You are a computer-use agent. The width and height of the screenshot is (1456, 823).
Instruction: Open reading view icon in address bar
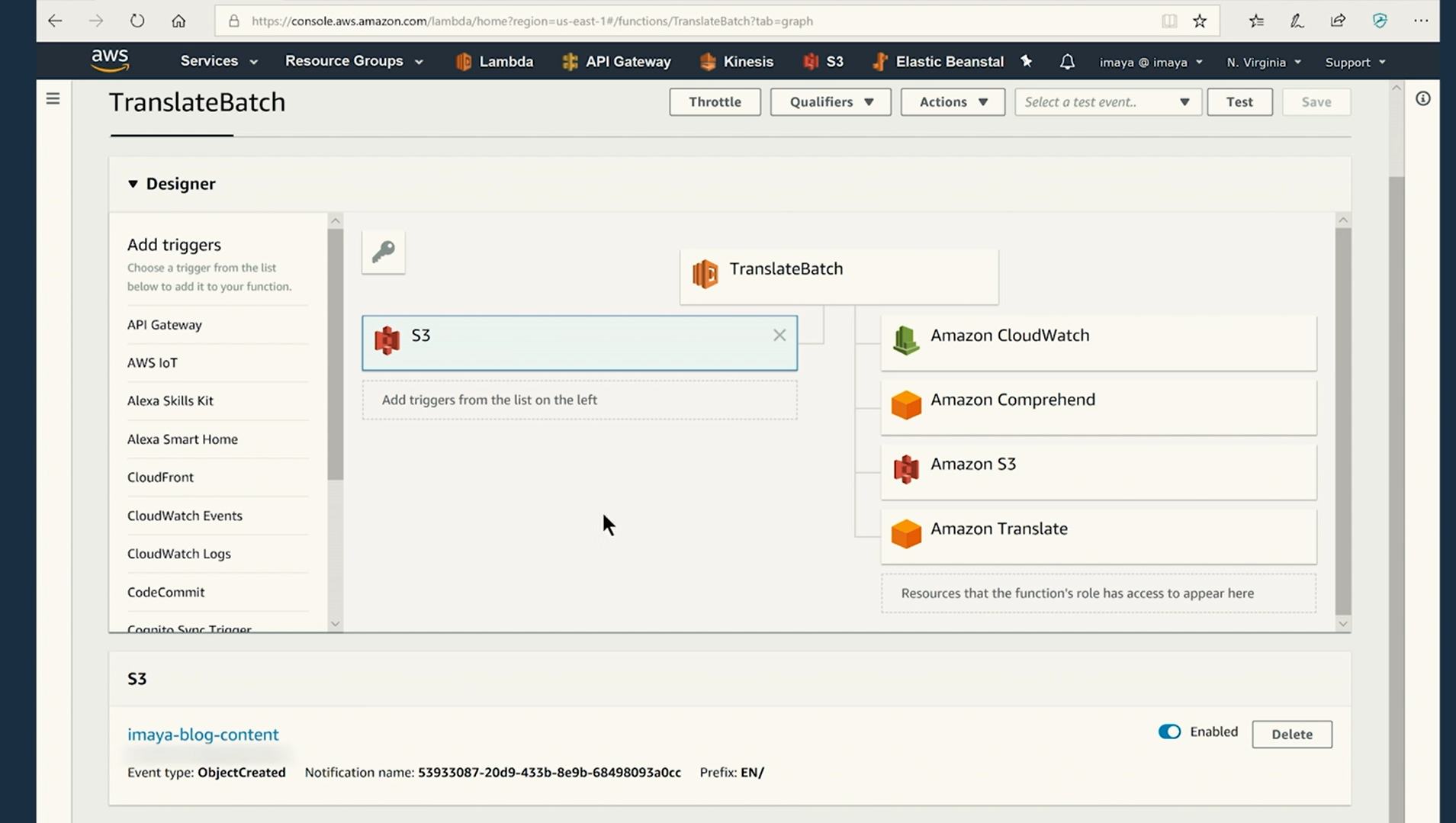pyautogui.click(x=1169, y=21)
